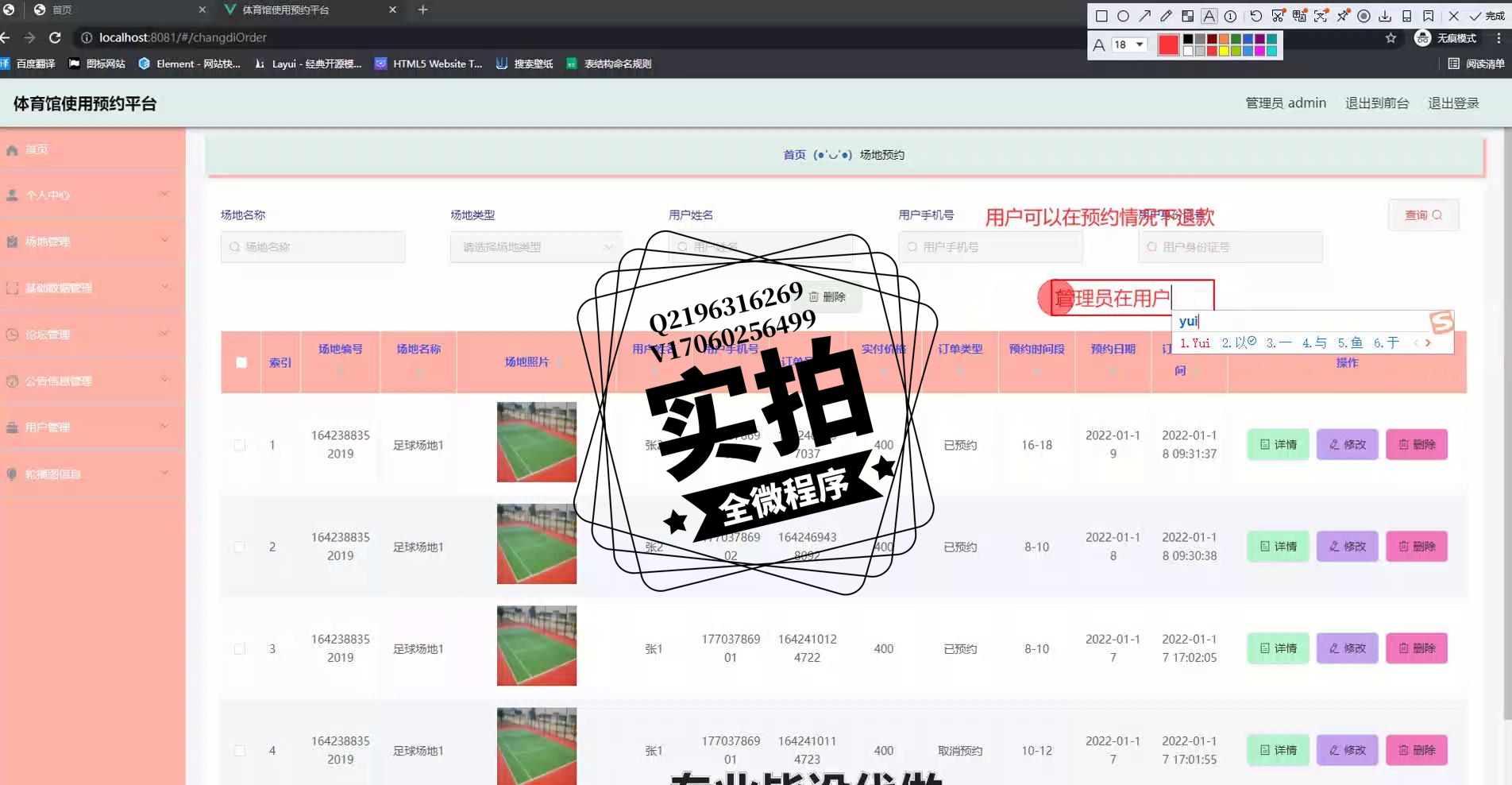Click 退出到前台 link in header
Image resolution: width=1512 pixels, height=785 pixels.
(x=1377, y=103)
